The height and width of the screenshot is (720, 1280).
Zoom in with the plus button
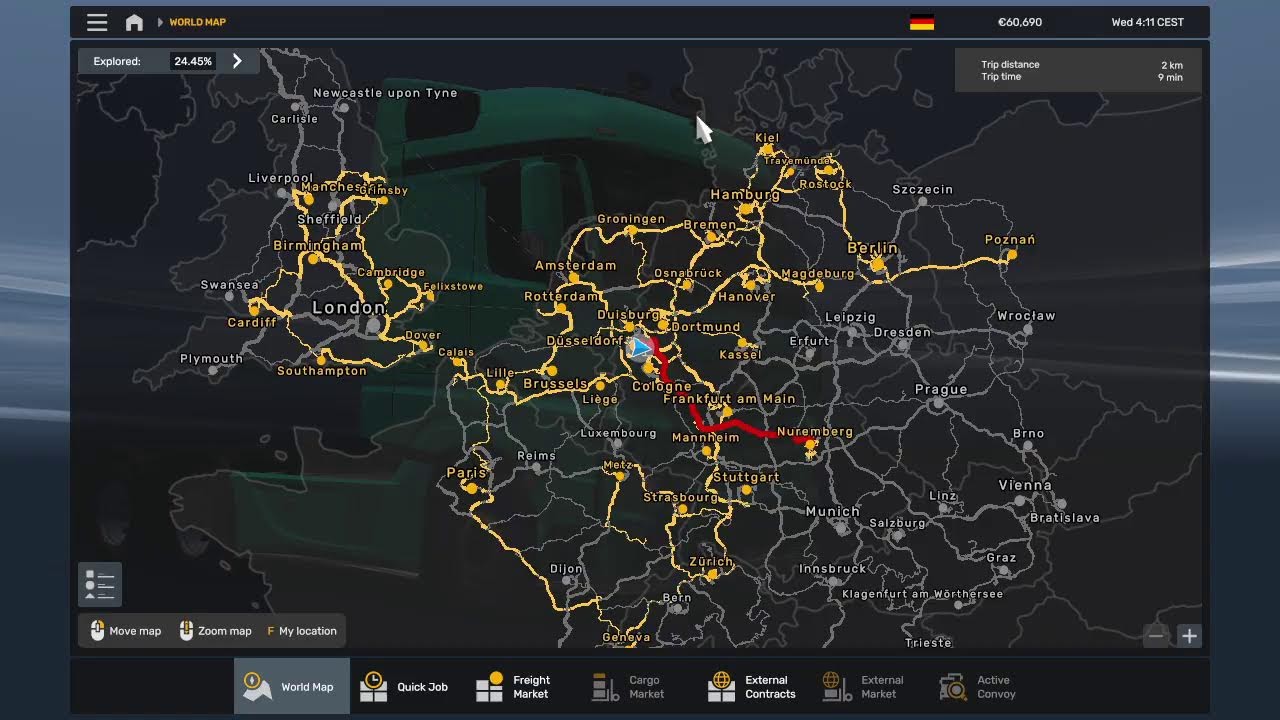click(1189, 635)
